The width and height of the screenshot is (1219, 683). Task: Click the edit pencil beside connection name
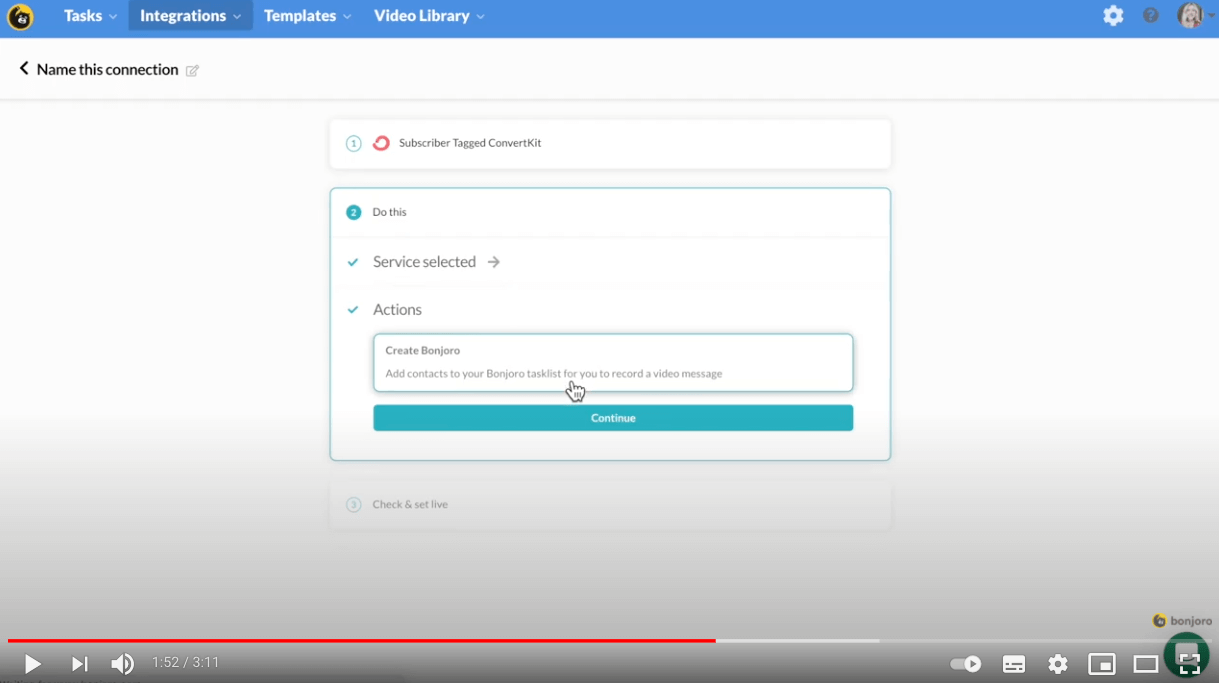[193, 71]
